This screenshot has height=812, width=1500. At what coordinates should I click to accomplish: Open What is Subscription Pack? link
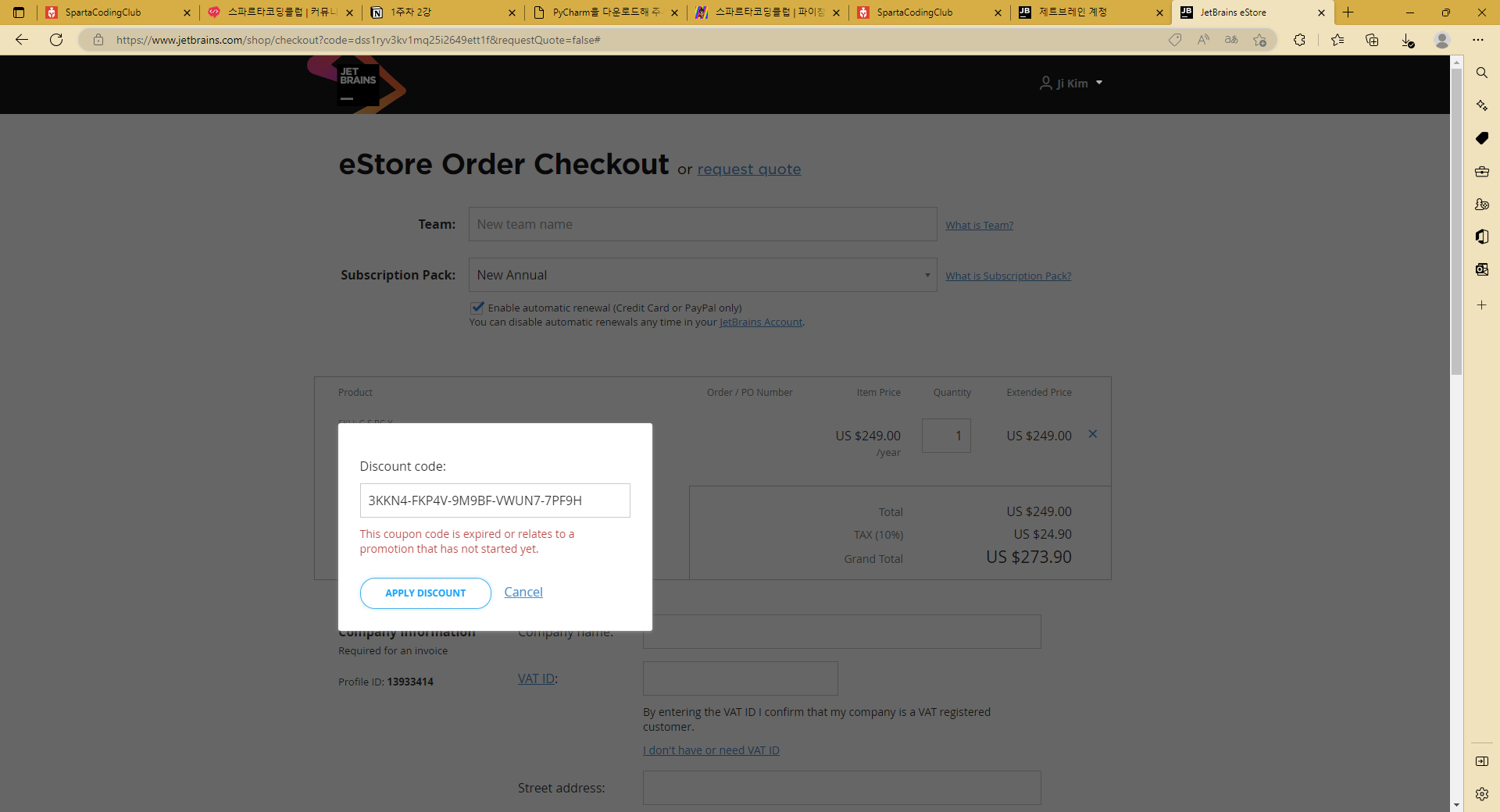(1009, 276)
